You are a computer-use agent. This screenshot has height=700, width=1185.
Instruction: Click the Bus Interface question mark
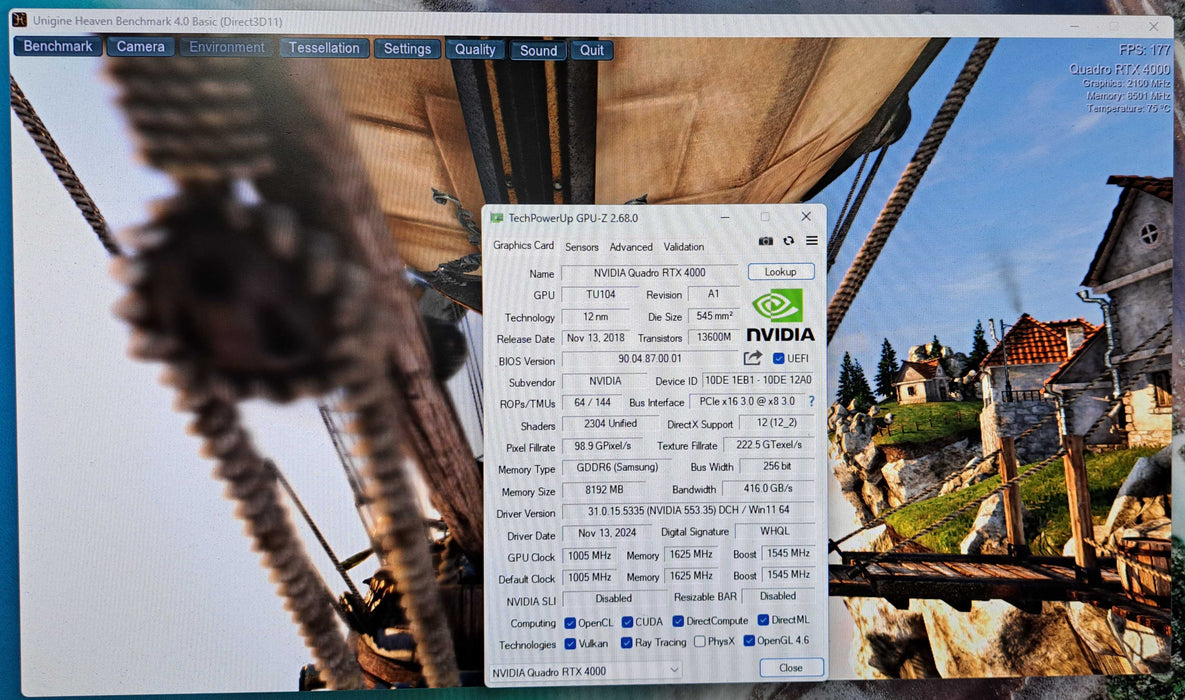click(812, 401)
